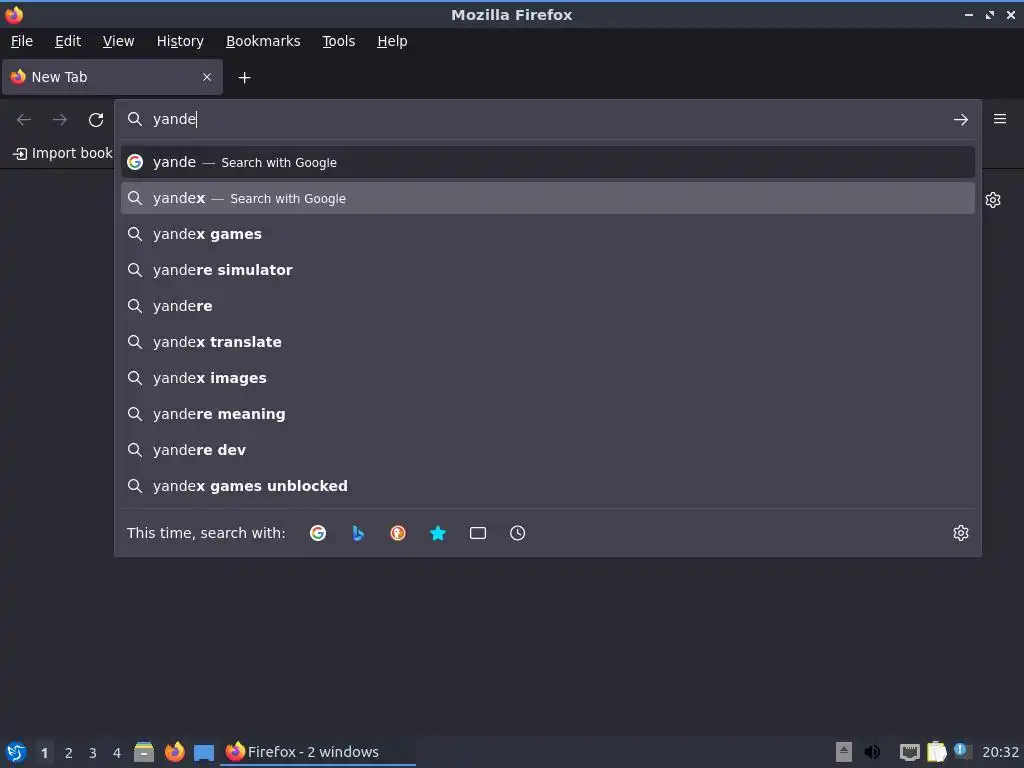Image resolution: width=1024 pixels, height=768 pixels.
Task: Open the Tools menu
Action: (338, 41)
